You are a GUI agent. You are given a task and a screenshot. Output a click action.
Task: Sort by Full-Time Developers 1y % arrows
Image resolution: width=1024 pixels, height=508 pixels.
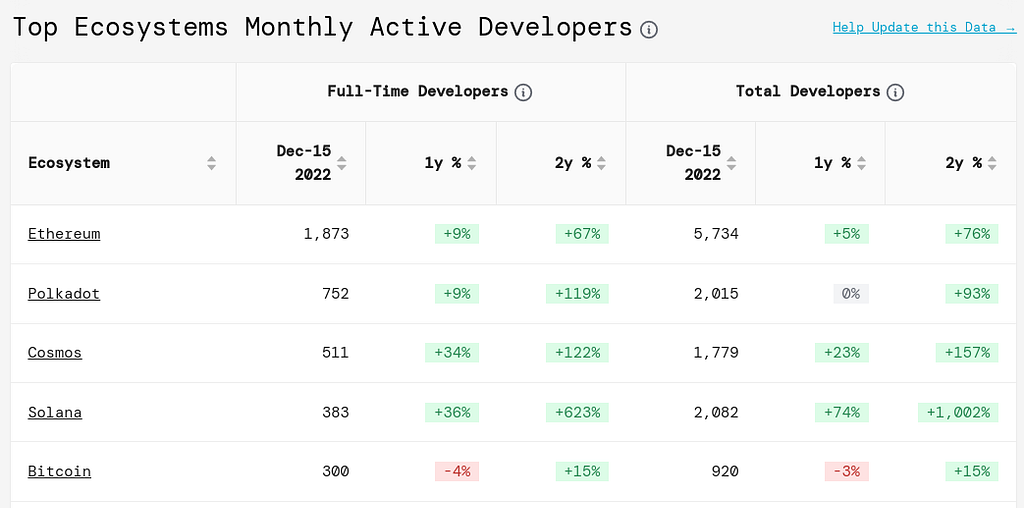[472, 163]
